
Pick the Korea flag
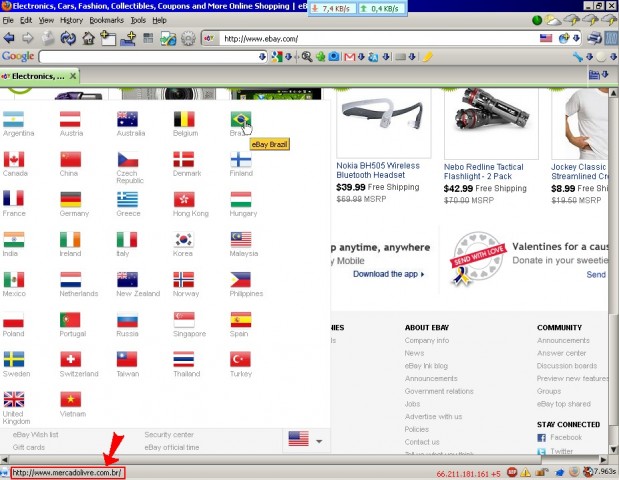[184, 240]
